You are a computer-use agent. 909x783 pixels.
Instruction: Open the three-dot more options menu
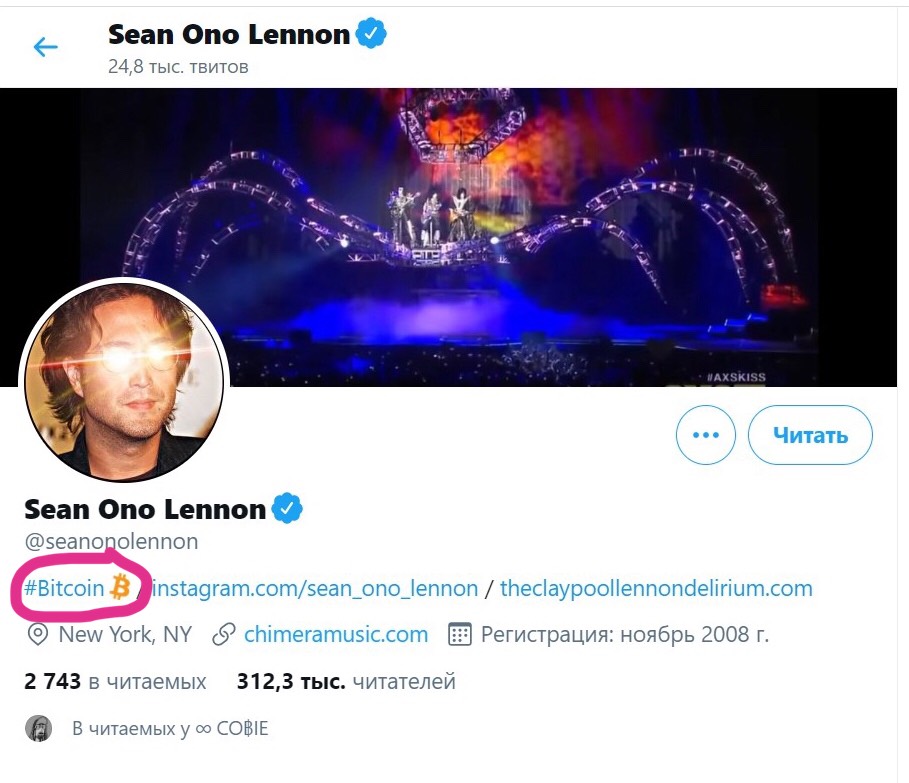pyautogui.click(x=706, y=435)
